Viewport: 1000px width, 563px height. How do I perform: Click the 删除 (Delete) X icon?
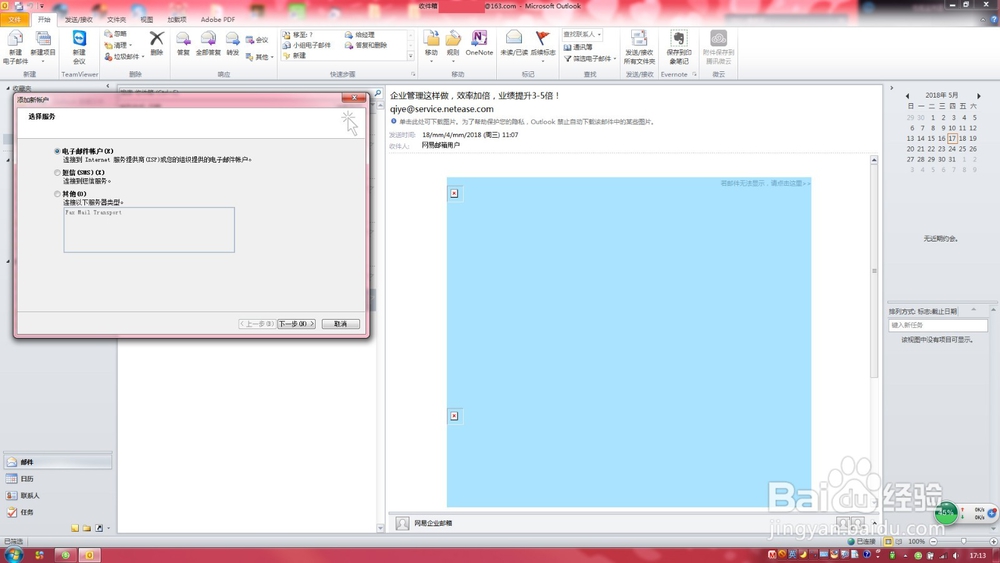click(x=157, y=39)
